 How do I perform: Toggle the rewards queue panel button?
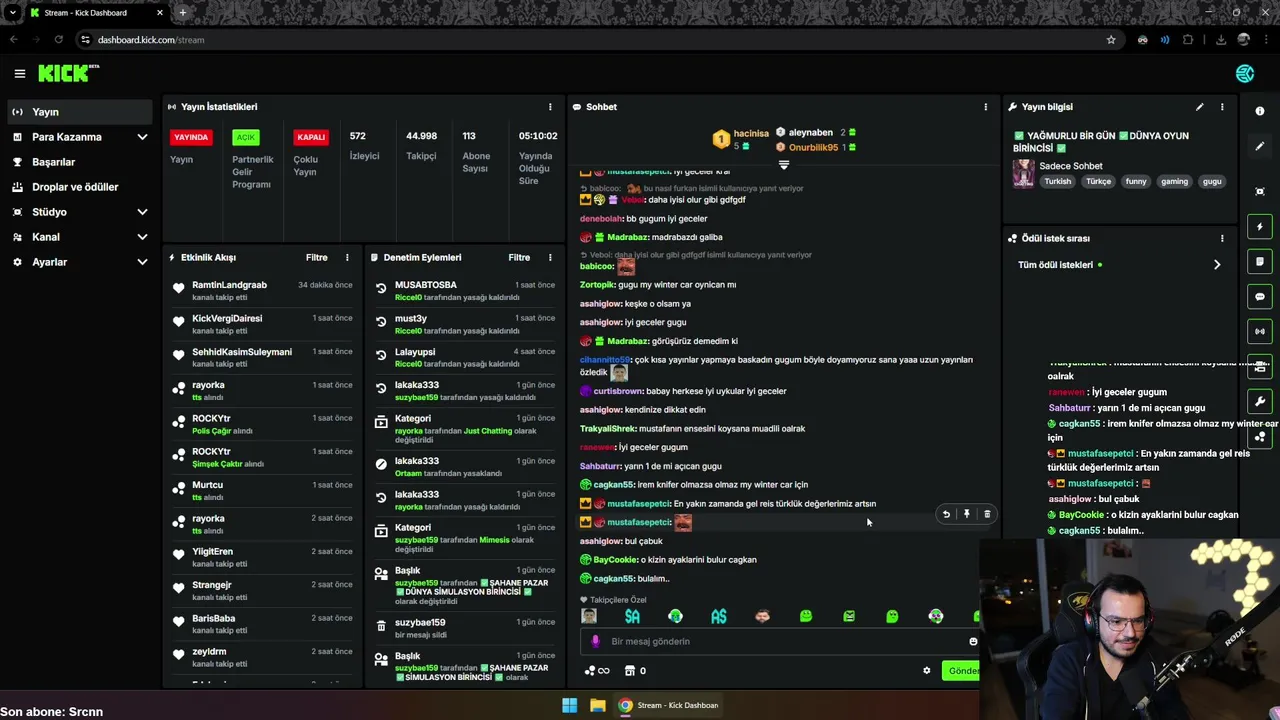(x=1260, y=436)
